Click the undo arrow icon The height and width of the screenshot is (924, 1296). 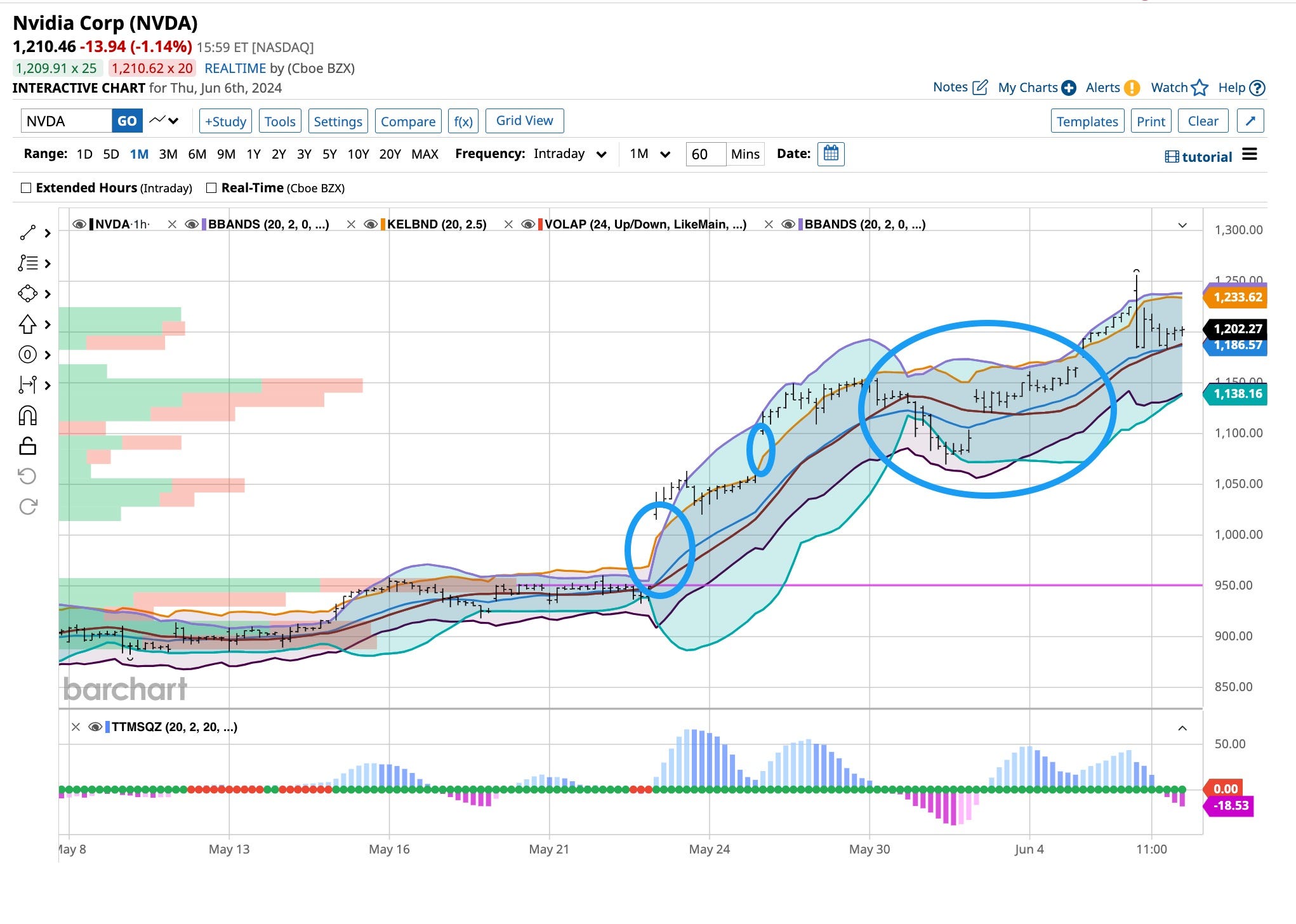pyautogui.click(x=27, y=476)
